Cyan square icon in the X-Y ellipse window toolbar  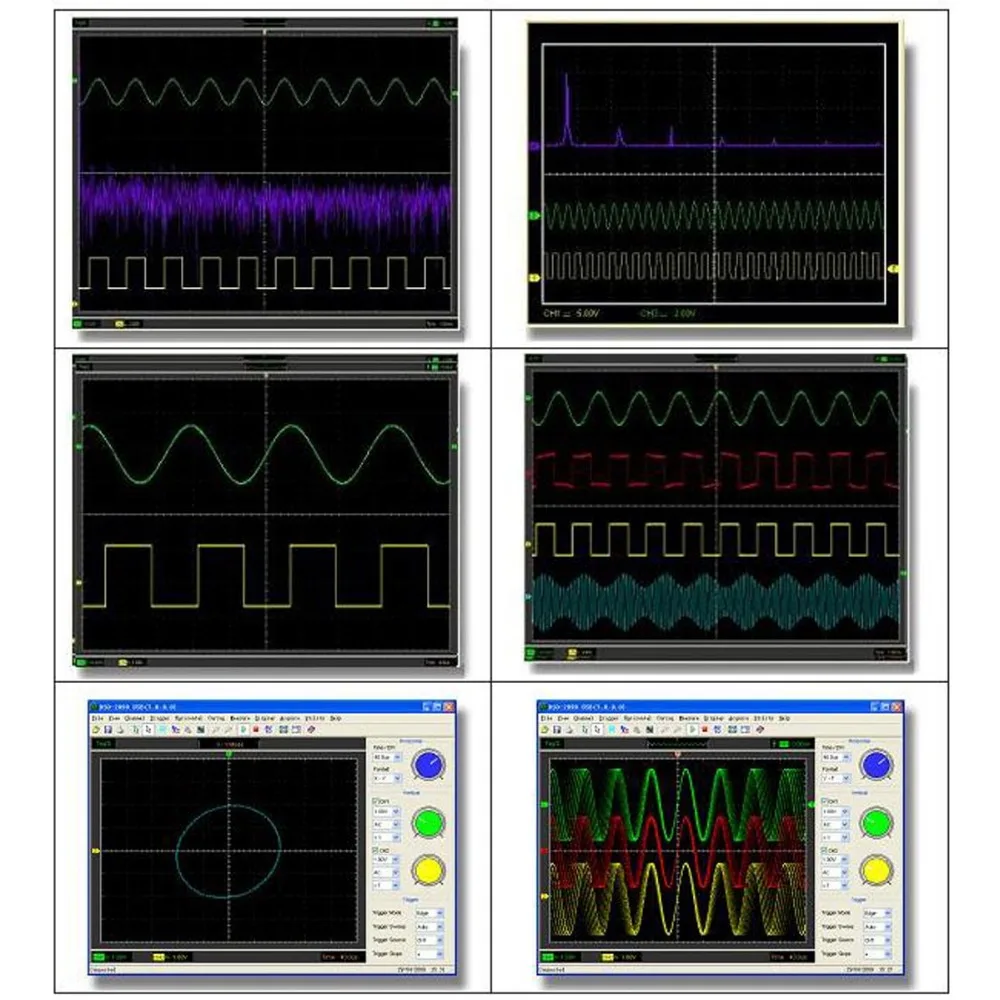click(162, 730)
